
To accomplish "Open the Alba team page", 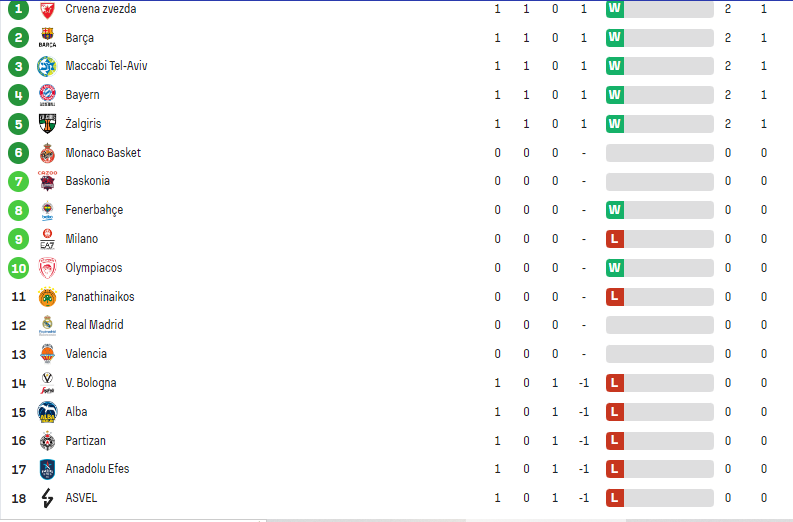I will click(76, 412).
